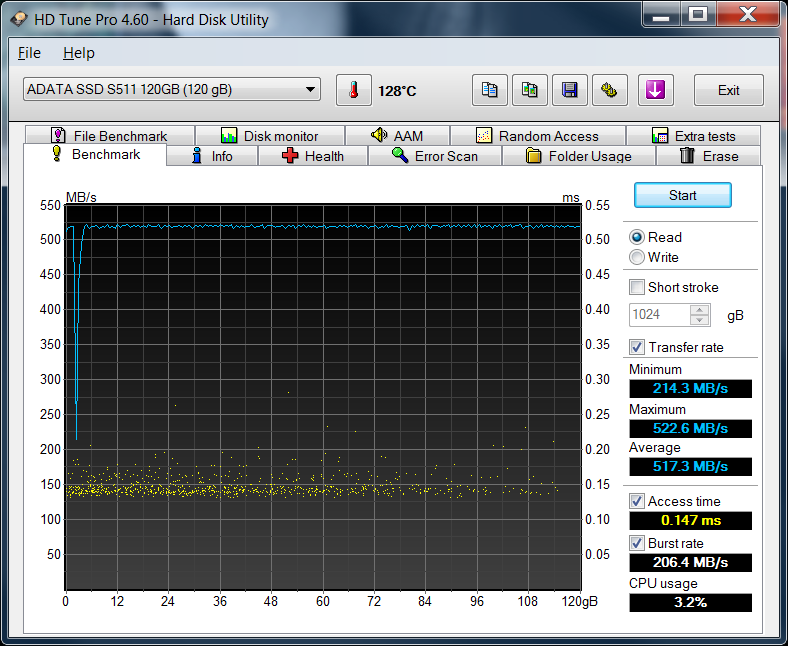
Task: Increase short stroke size with up arrow
Action: pyautogui.click(x=700, y=310)
